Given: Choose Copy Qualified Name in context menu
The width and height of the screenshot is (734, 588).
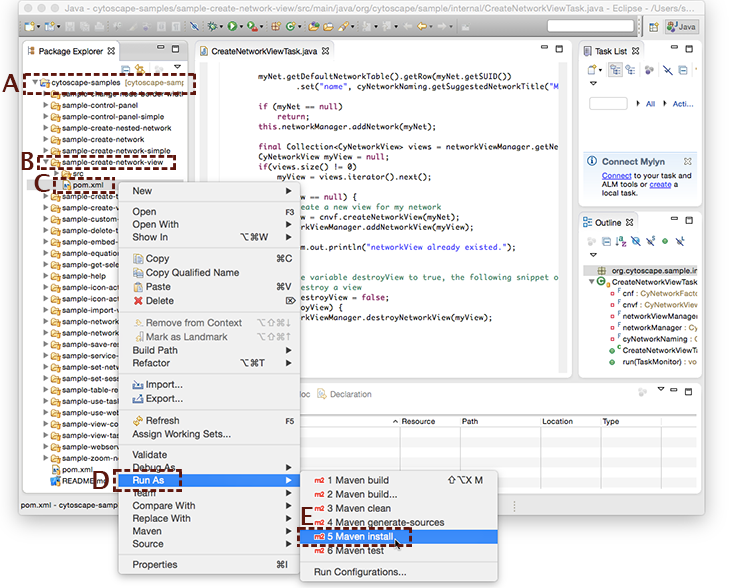Looking at the screenshot, I should coord(209,272).
